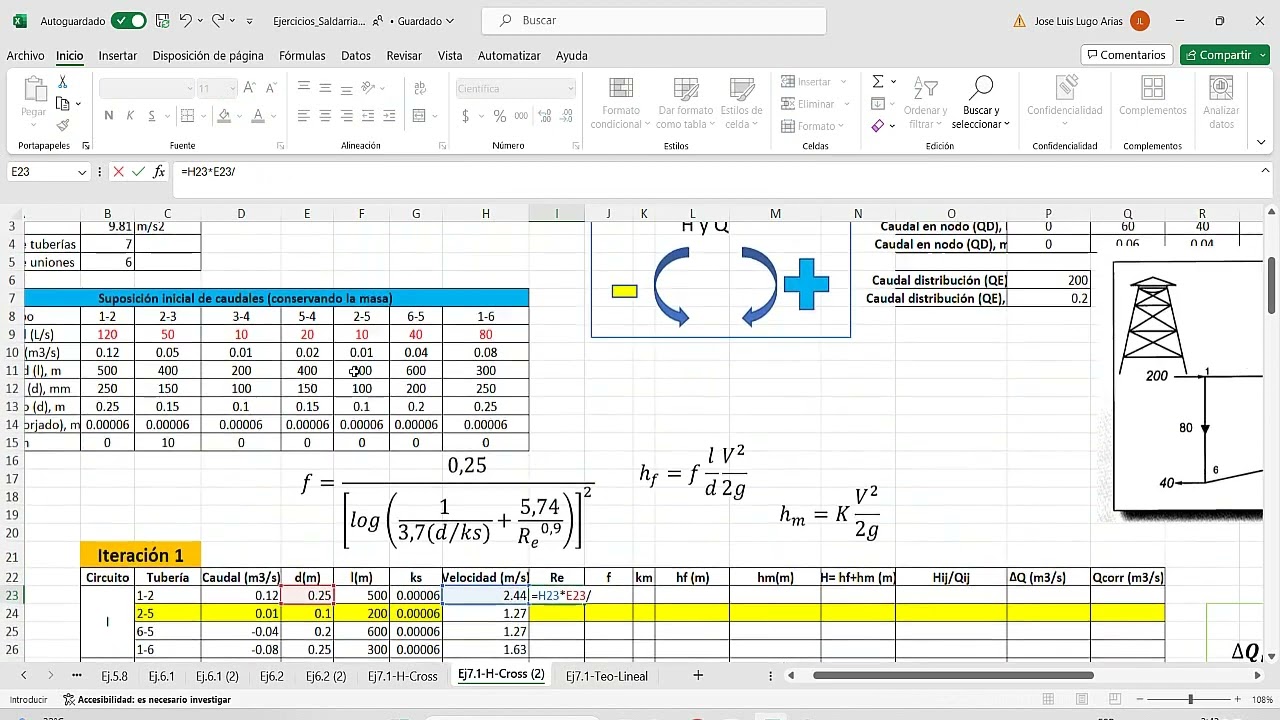Screen dimensions: 1280x720
Task: Open the insert function fx dialog
Action: pos(159,172)
